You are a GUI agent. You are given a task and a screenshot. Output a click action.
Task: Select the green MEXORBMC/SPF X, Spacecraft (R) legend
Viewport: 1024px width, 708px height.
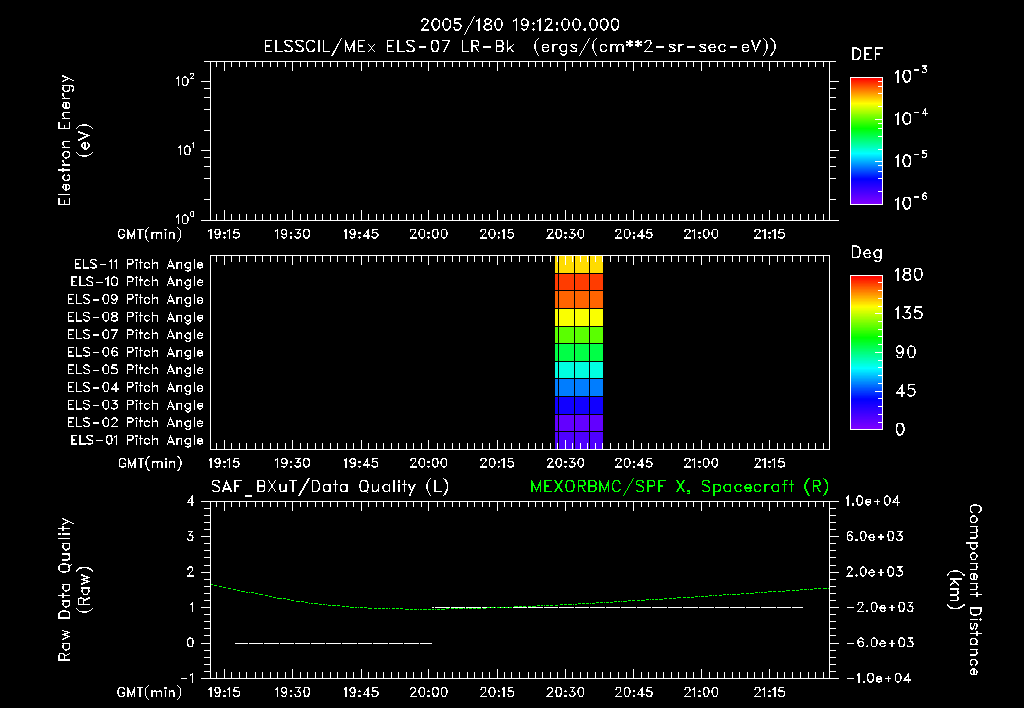pos(679,487)
